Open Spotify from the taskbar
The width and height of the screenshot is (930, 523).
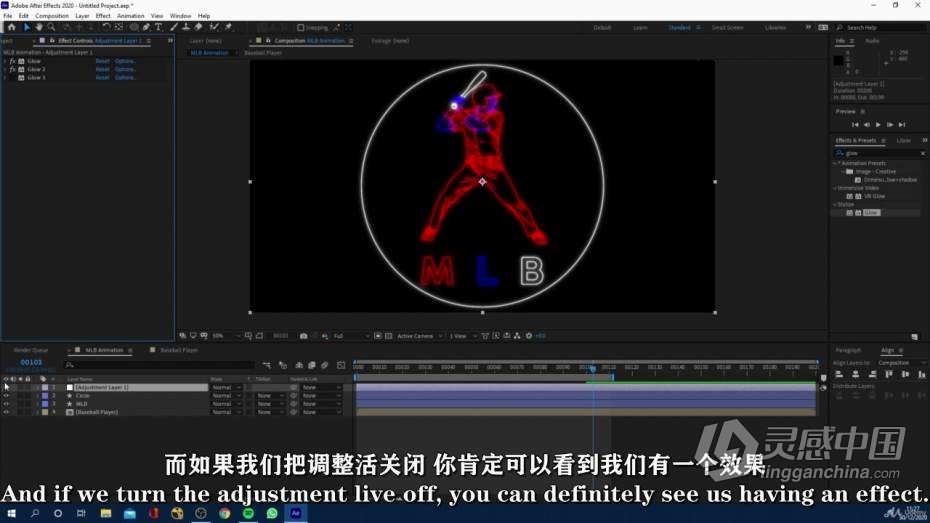pos(248,514)
